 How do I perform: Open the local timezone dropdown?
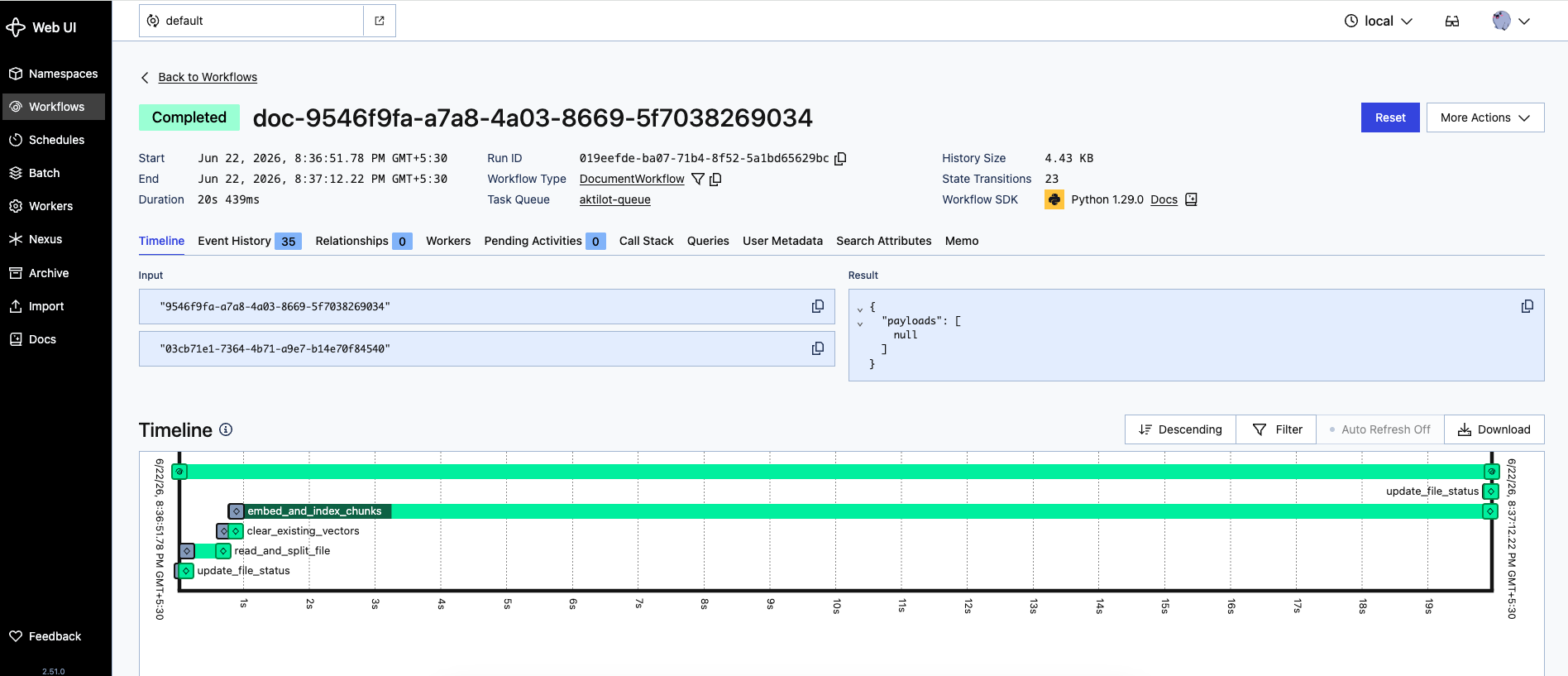click(1378, 21)
